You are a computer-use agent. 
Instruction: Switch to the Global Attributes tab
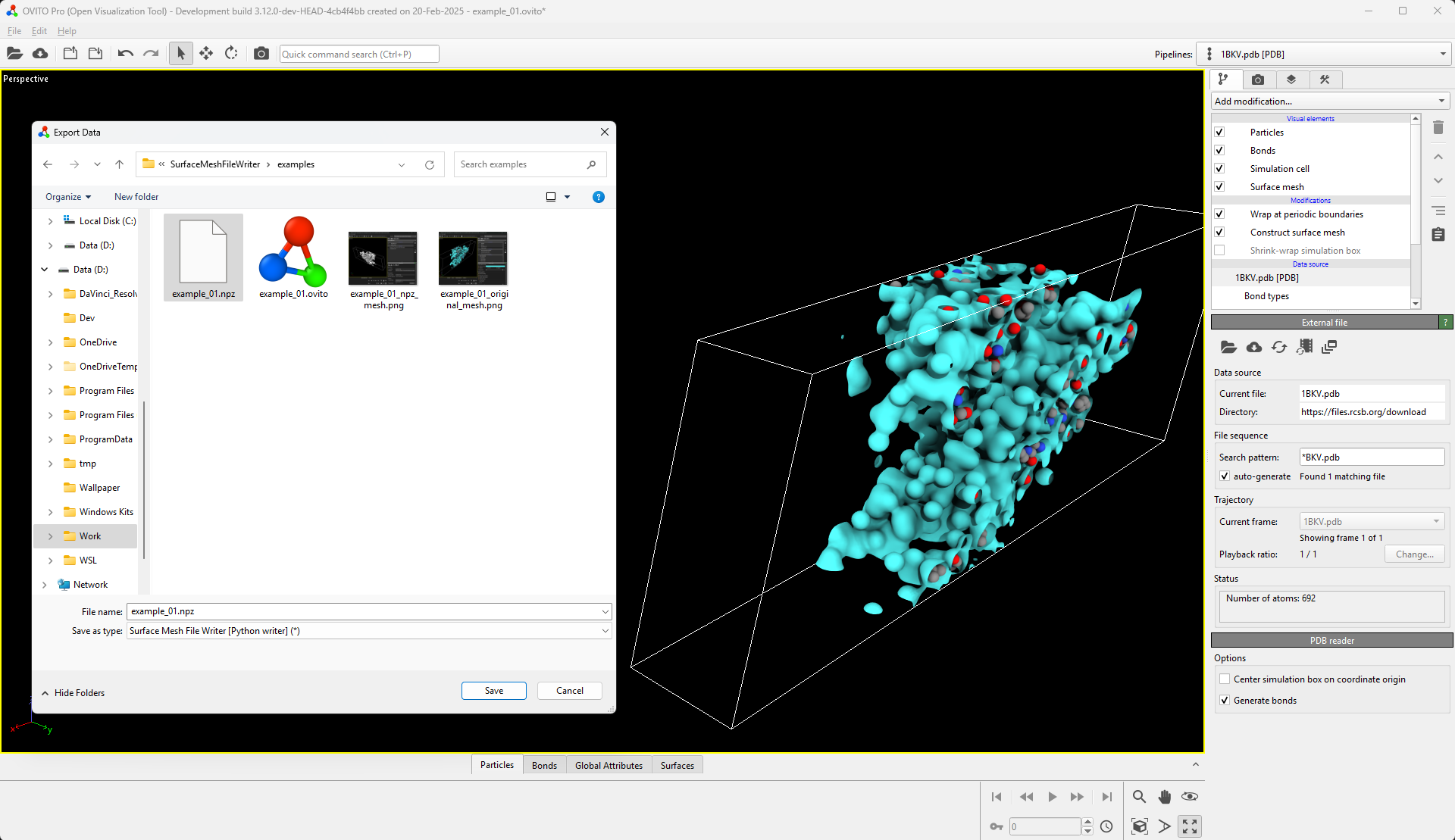coord(609,766)
